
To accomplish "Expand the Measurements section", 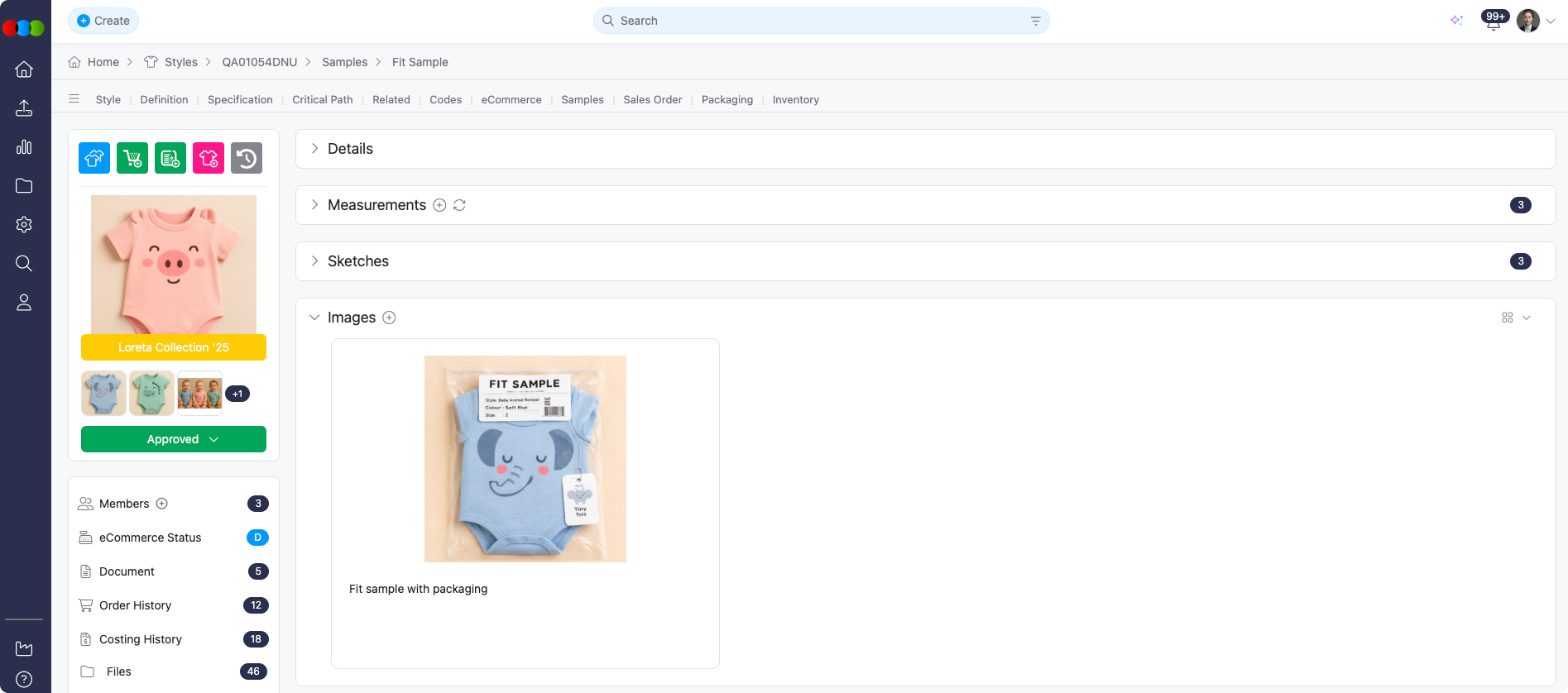I will (314, 205).
